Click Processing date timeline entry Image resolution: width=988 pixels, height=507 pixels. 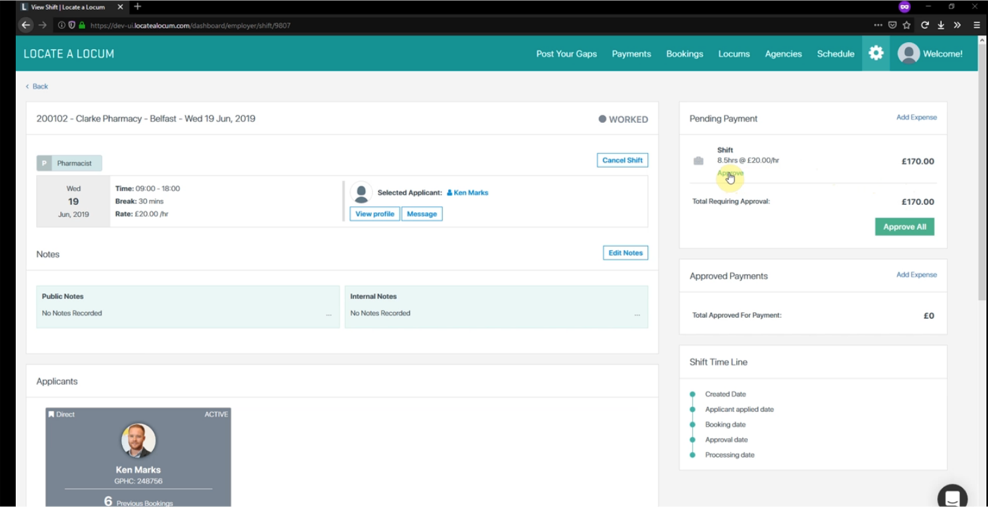tap(730, 455)
